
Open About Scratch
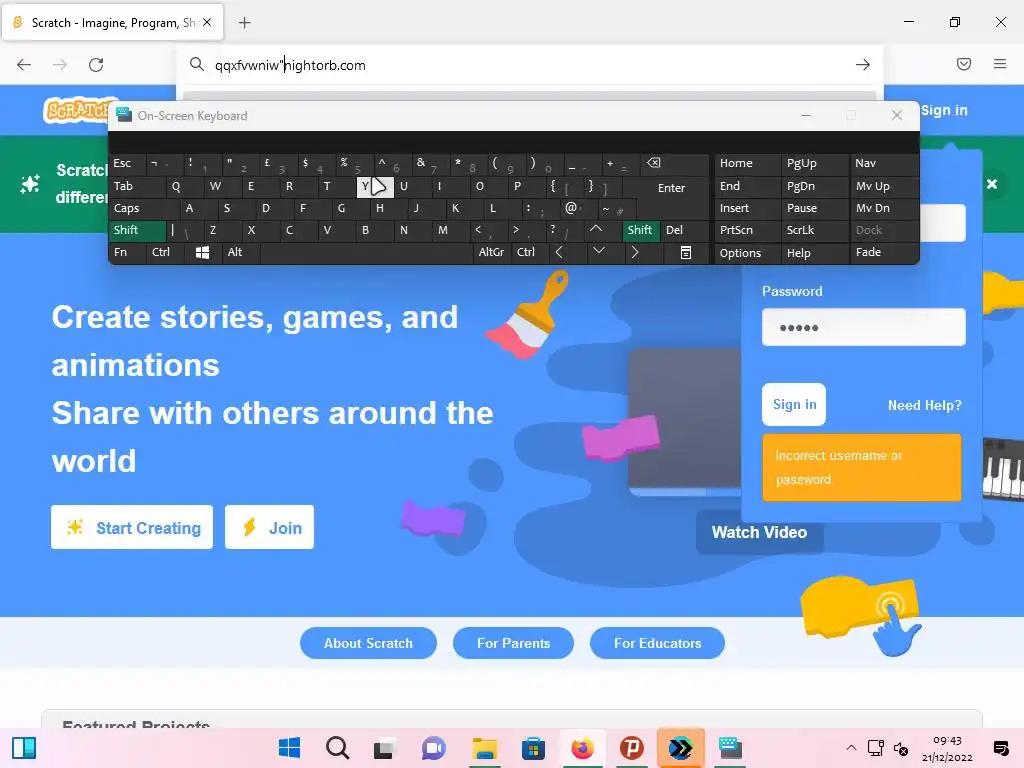368,643
